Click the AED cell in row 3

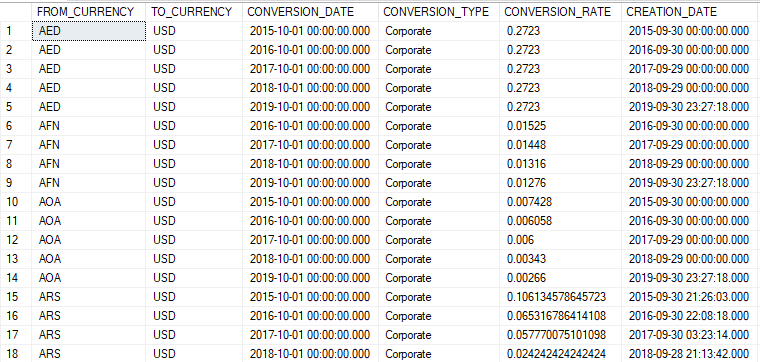tap(89, 69)
